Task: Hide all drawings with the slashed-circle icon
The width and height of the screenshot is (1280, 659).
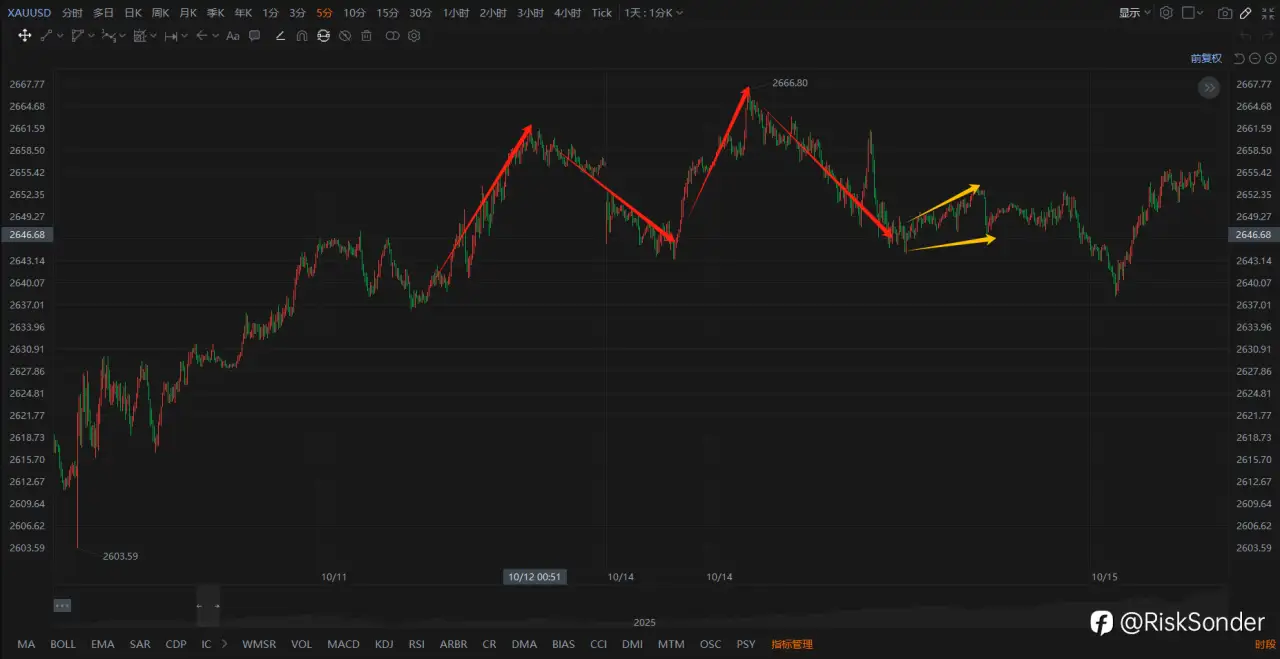Action: [345, 35]
